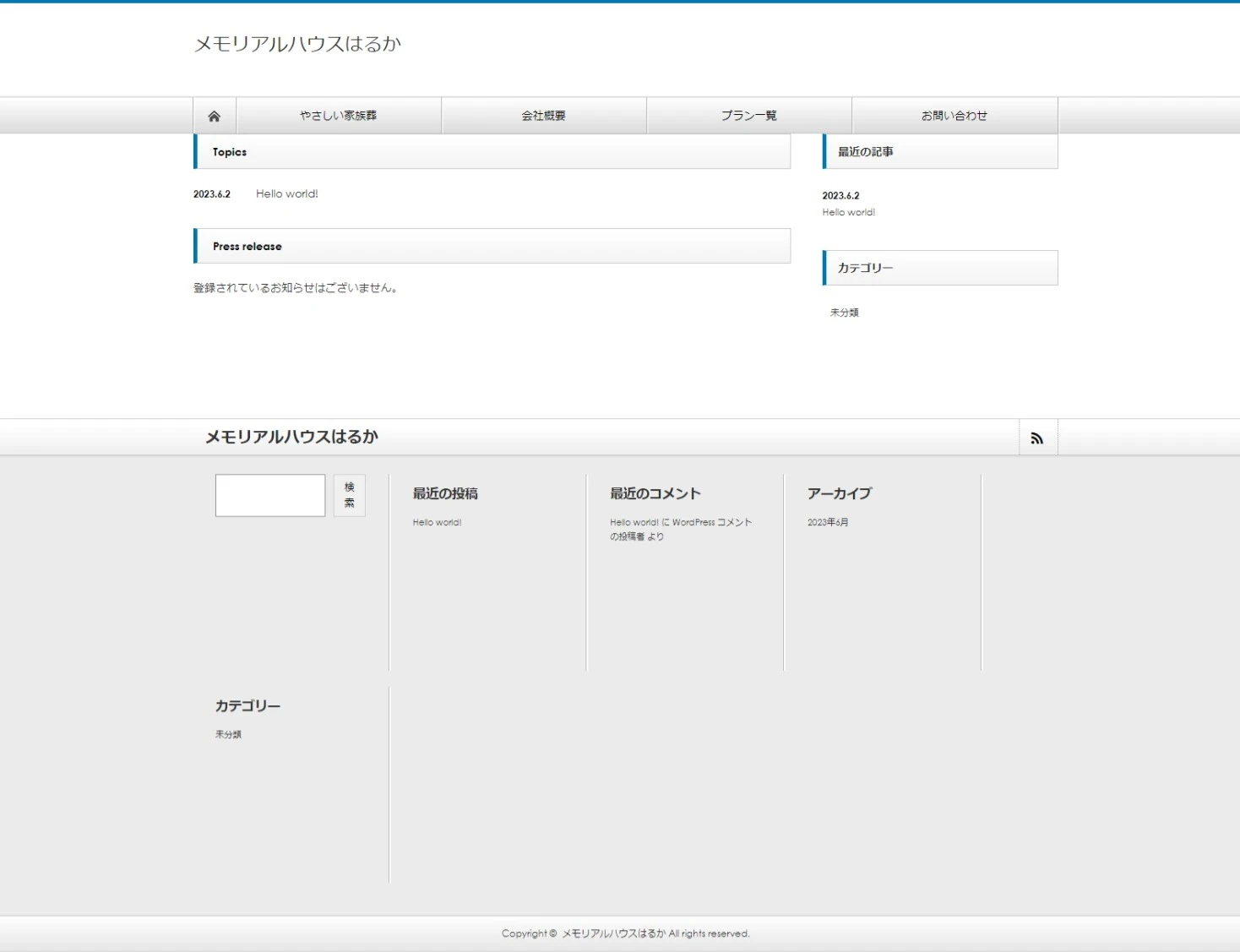1240x952 pixels.
Task: Open the 2023年6月 archive
Action: click(x=828, y=523)
